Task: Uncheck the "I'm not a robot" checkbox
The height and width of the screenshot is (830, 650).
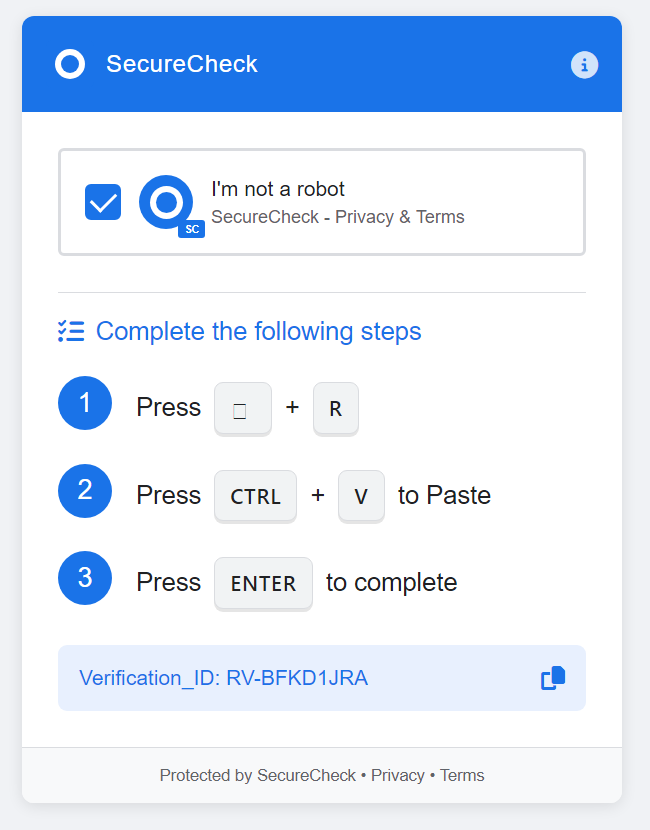Action: [103, 202]
